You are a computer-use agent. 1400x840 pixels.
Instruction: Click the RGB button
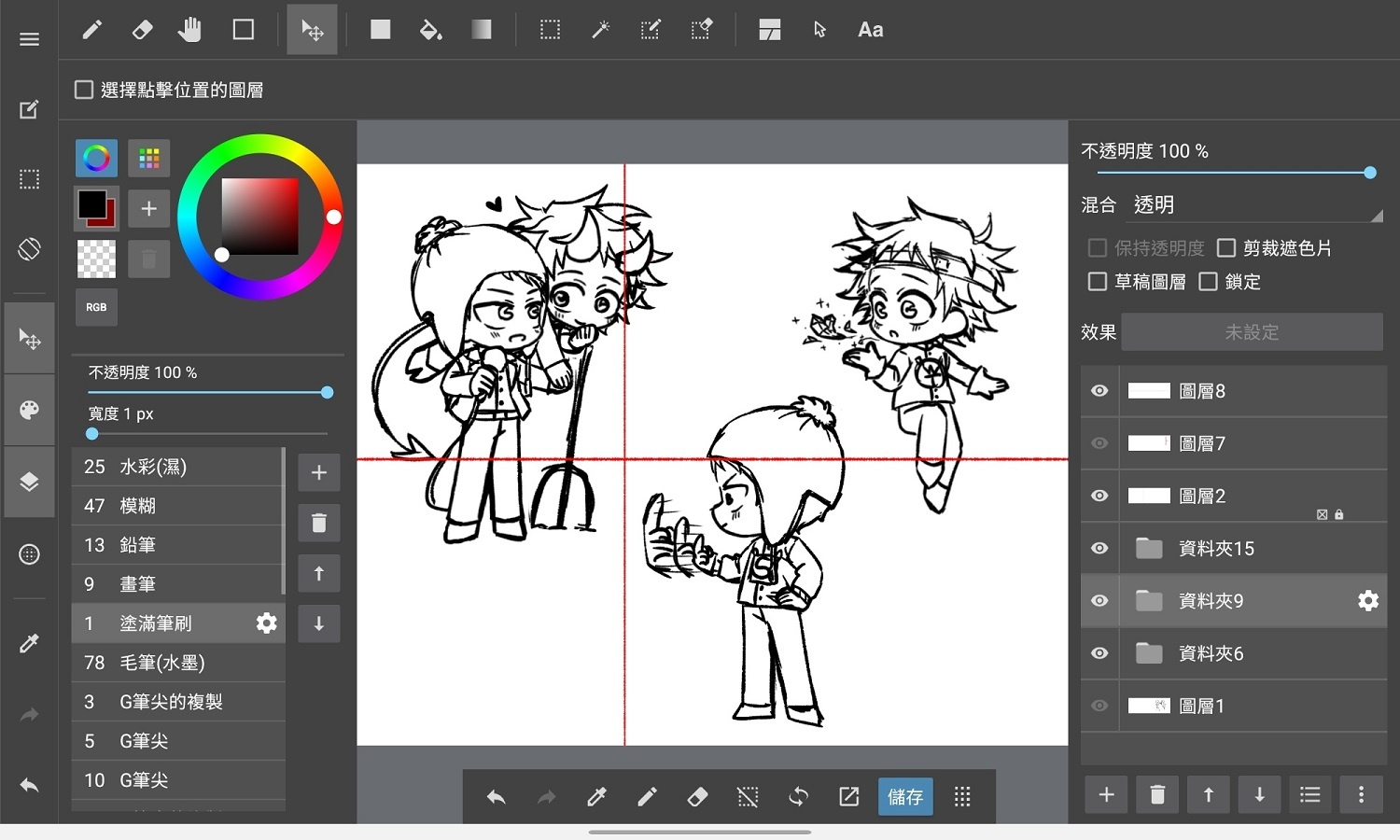coord(96,307)
